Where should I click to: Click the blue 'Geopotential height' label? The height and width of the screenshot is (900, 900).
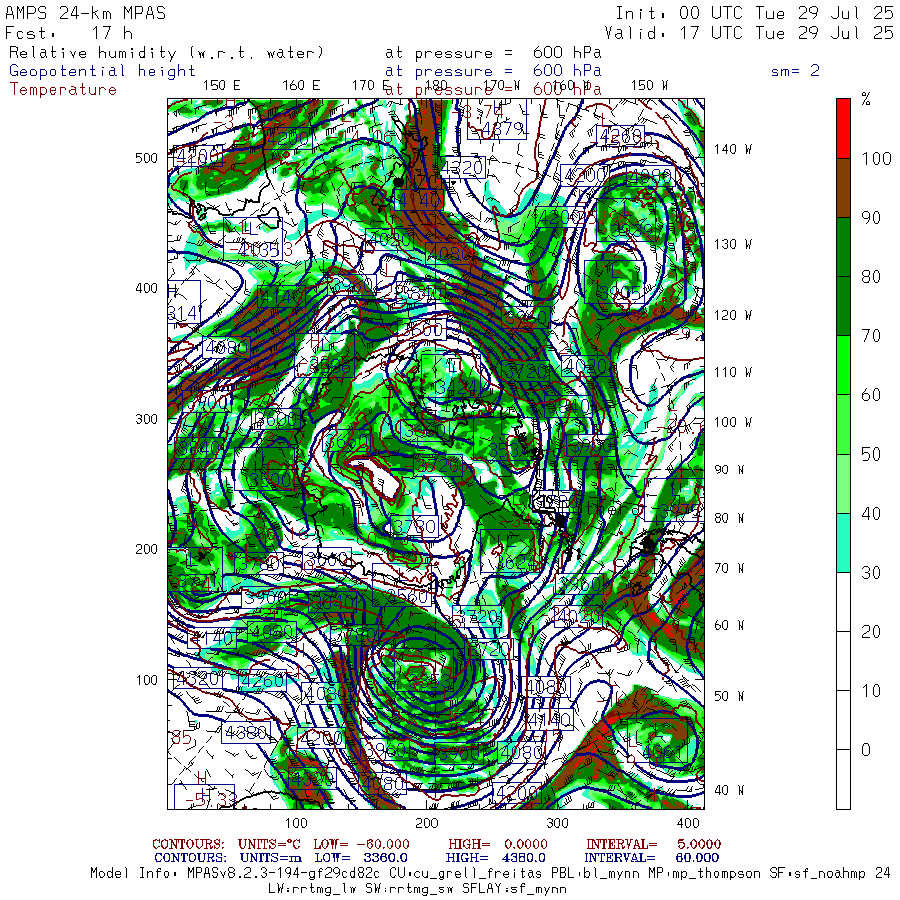(x=102, y=71)
